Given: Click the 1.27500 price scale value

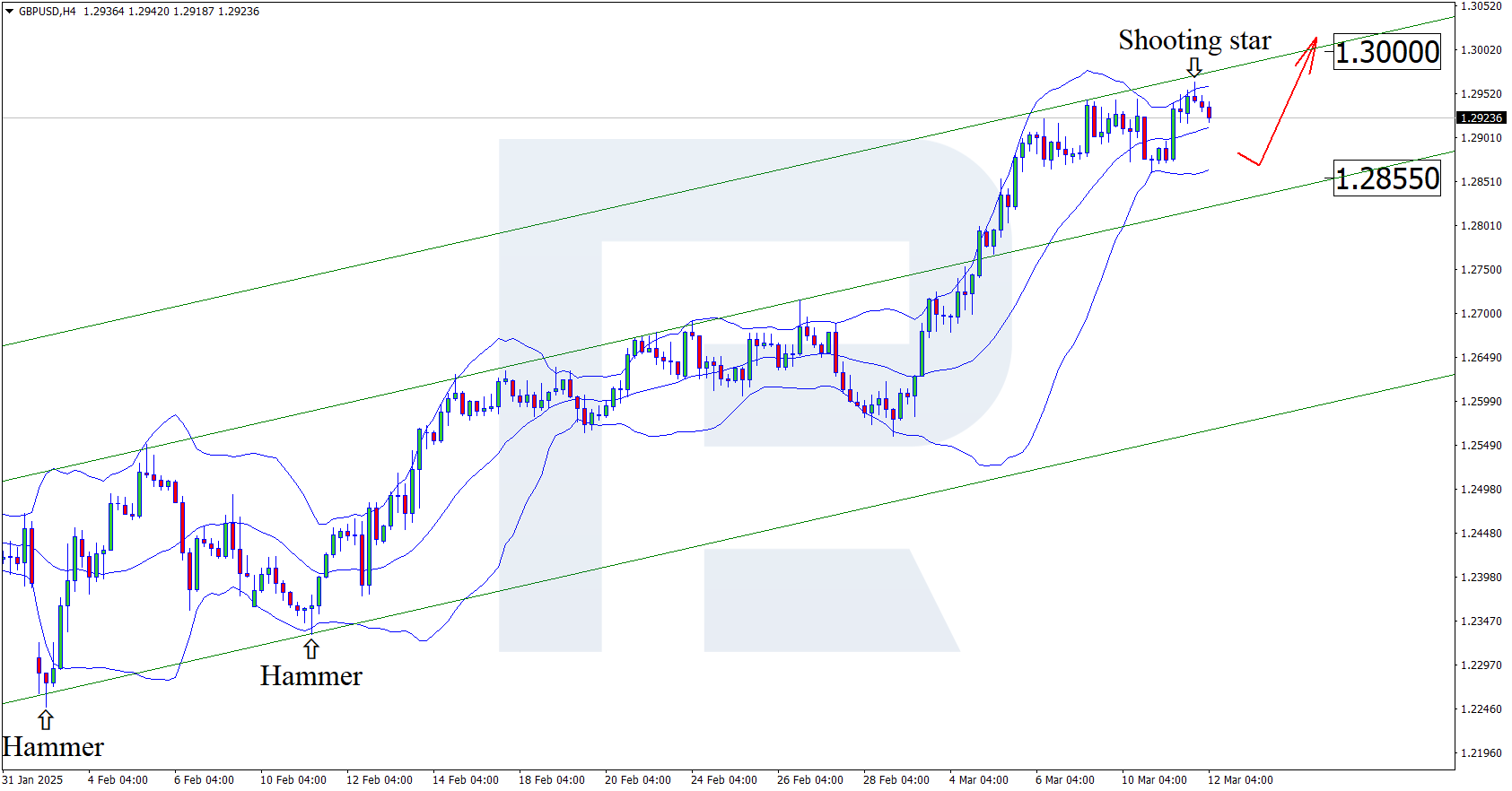Looking at the screenshot, I should point(1481,270).
